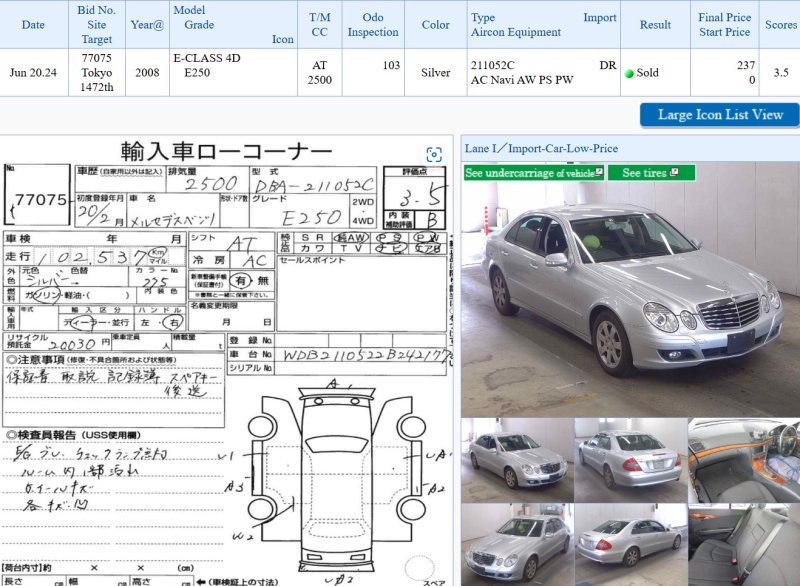
Task: Click the 1472th target text
Action: pos(96,87)
